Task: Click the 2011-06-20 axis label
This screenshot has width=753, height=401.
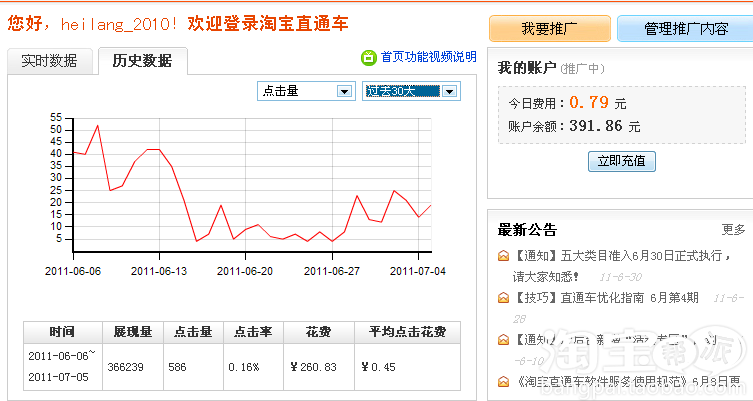Action: point(245,271)
